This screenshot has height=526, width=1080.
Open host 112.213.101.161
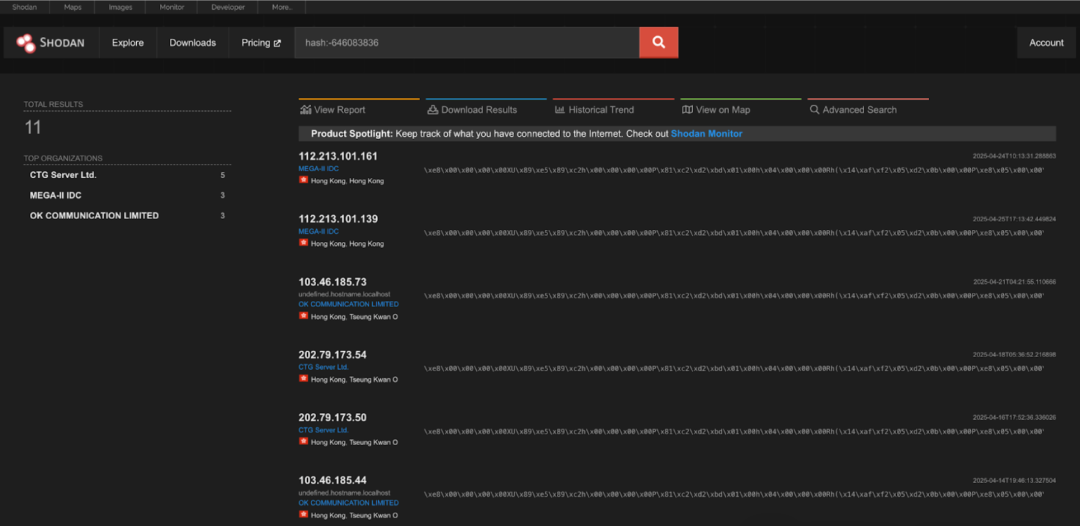(338, 156)
